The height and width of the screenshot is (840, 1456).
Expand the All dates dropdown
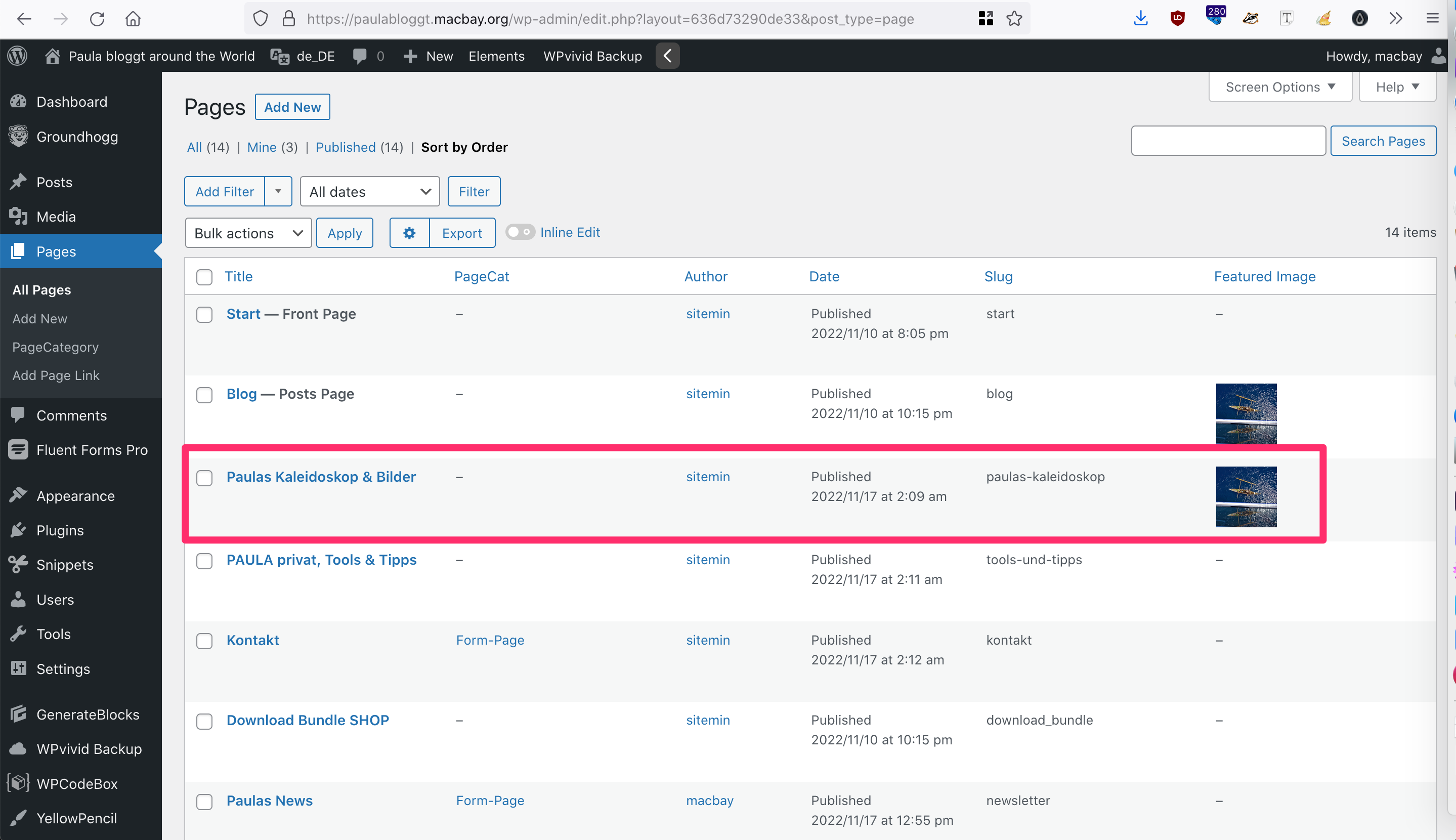[370, 192]
